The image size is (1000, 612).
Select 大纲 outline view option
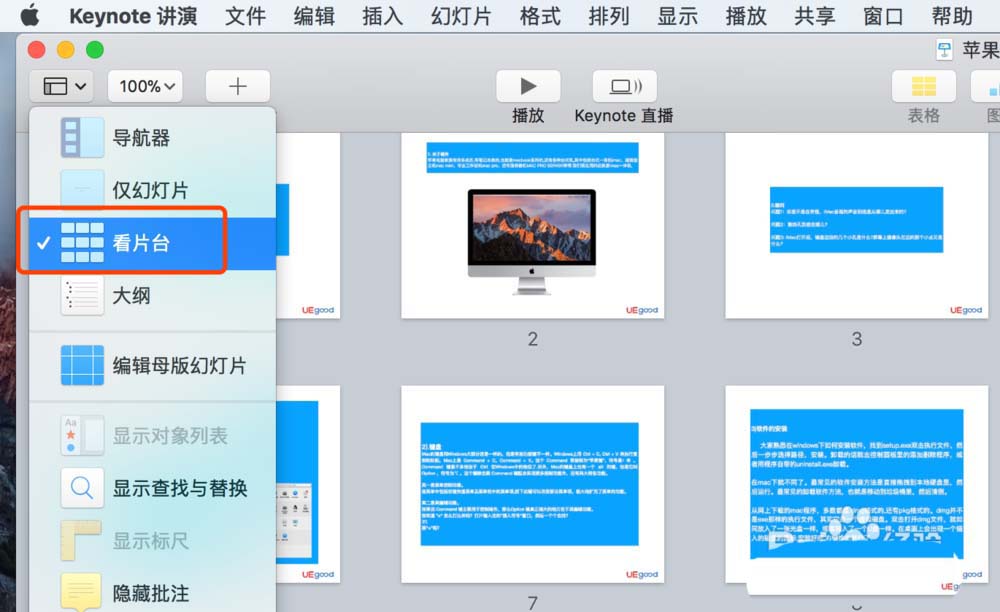pyautogui.click(x=153, y=296)
